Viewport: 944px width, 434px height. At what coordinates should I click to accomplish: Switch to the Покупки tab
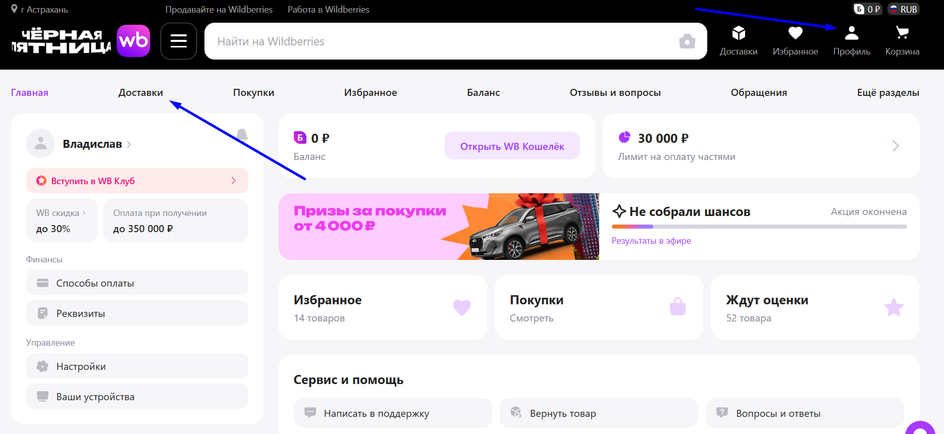pos(253,93)
